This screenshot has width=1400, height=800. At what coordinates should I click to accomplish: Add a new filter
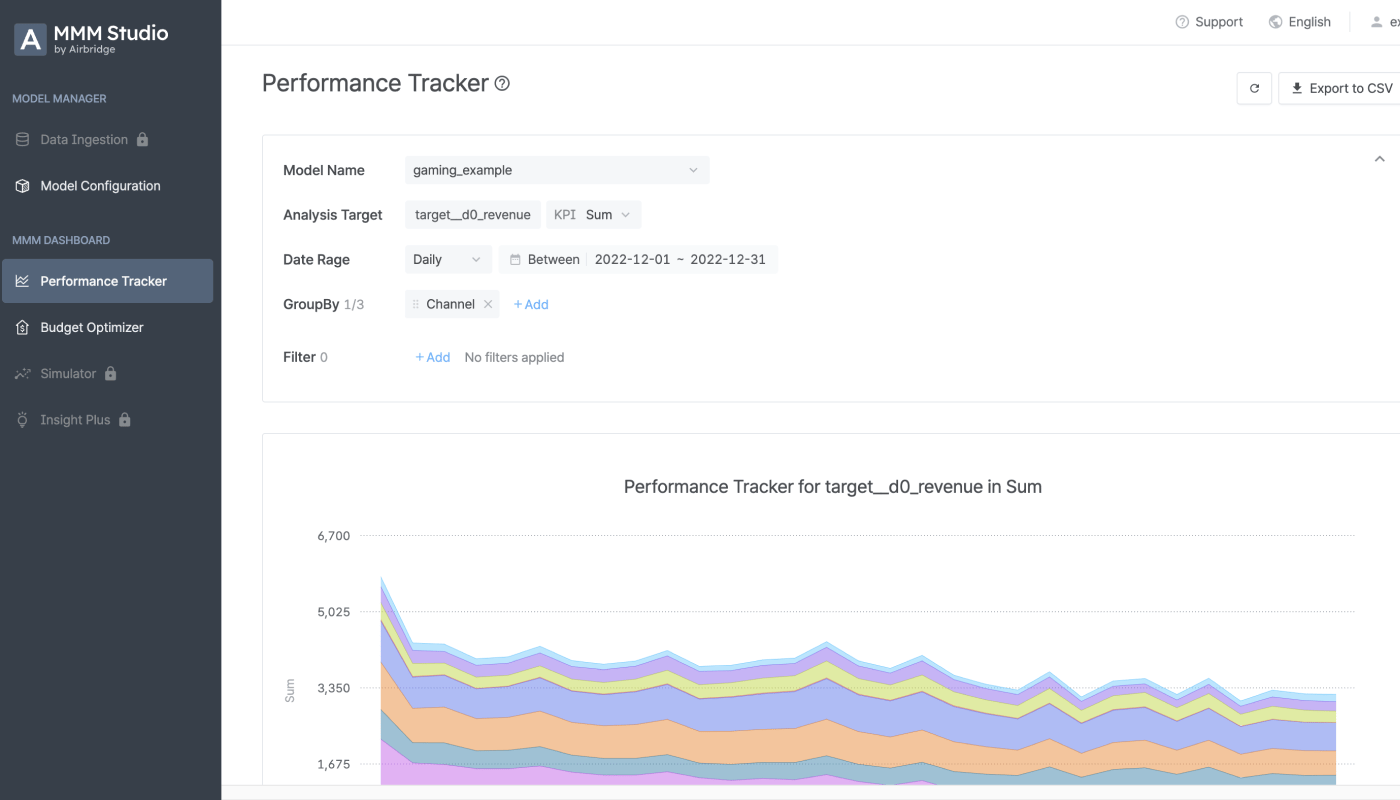[433, 357]
